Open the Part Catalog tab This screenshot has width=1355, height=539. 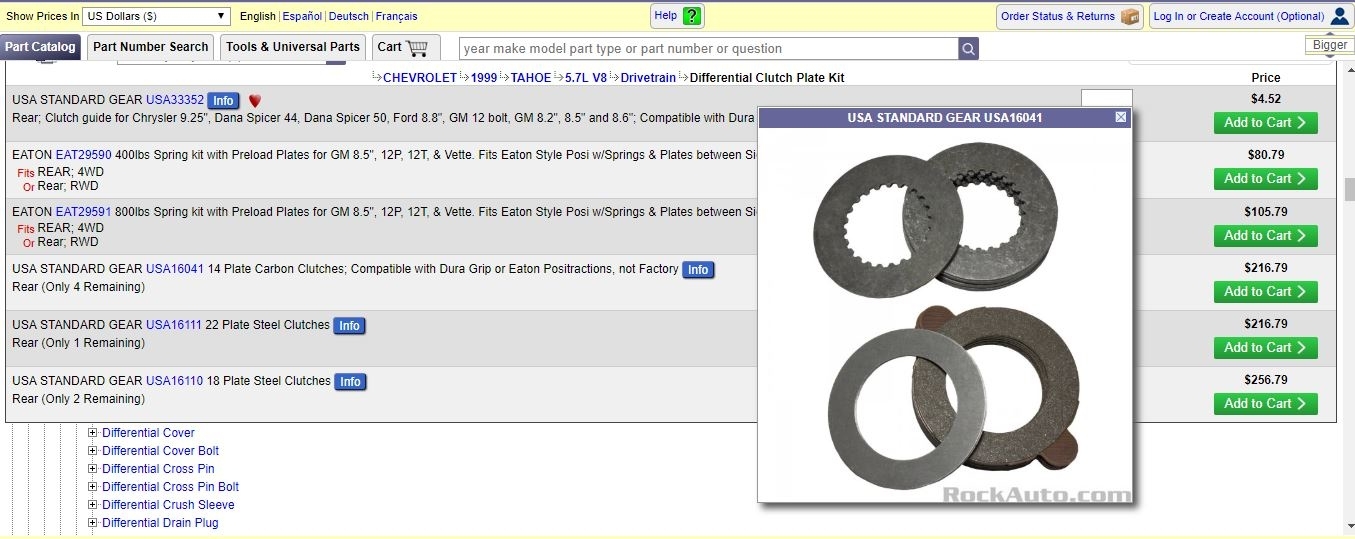coord(40,47)
